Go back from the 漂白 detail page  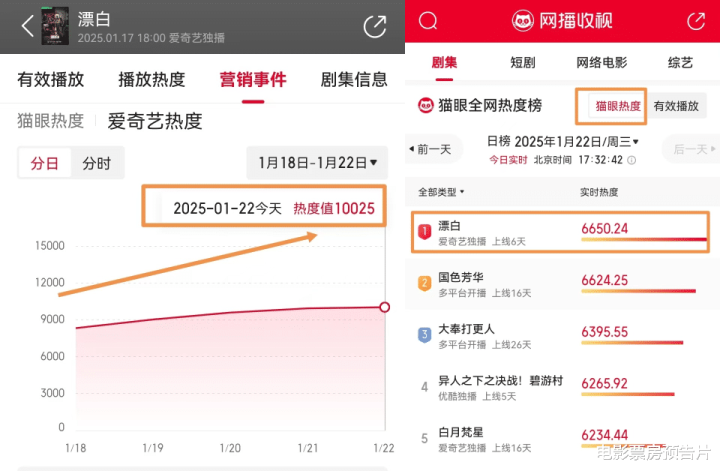pyautogui.click(x=28, y=26)
